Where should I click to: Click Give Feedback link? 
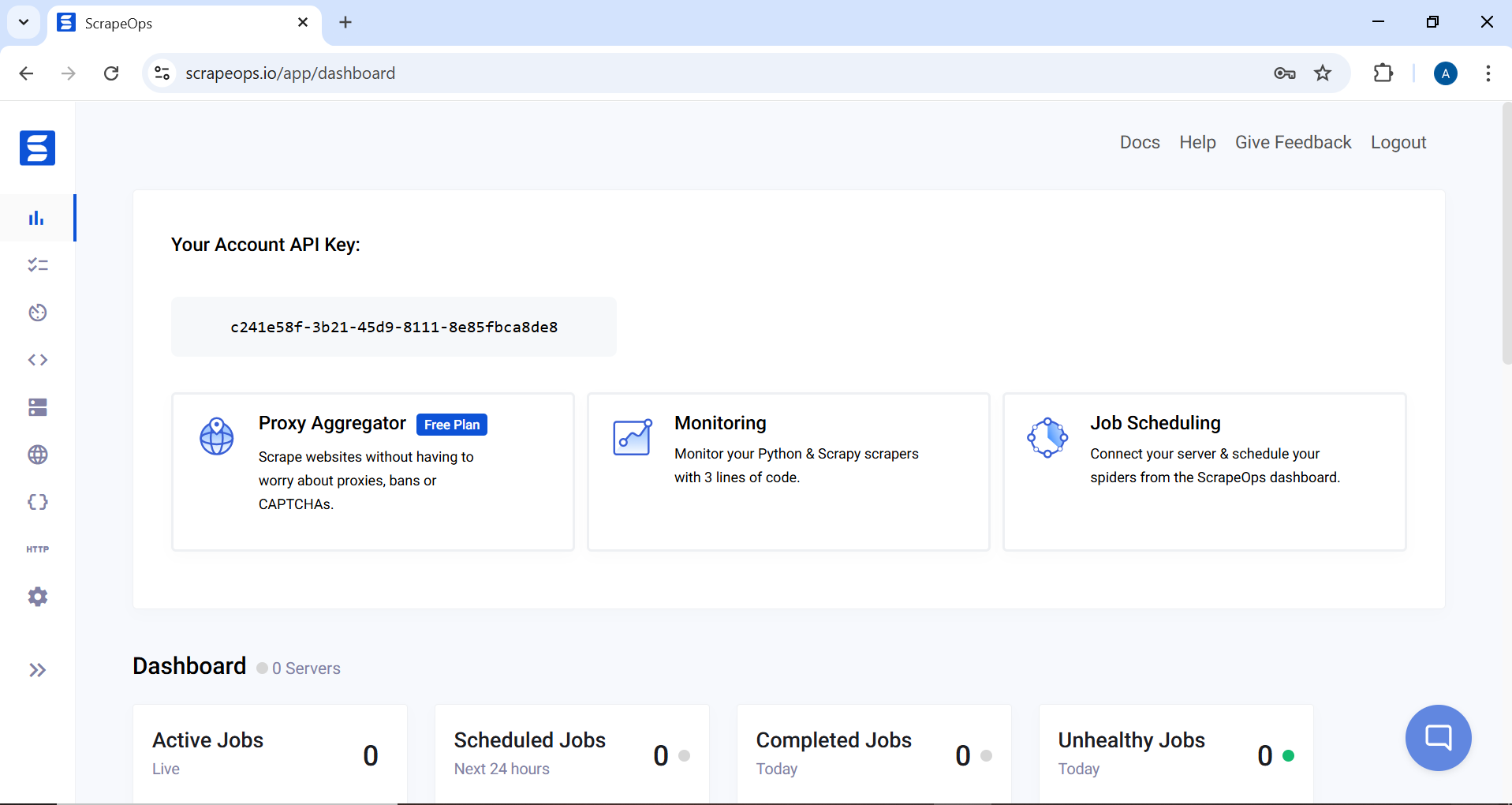(x=1293, y=142)
